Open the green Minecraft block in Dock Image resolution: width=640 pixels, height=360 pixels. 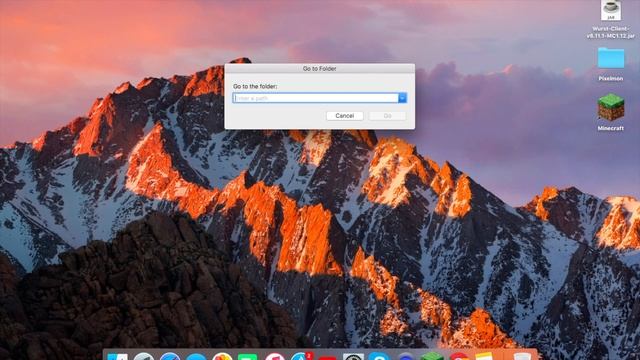432,357
